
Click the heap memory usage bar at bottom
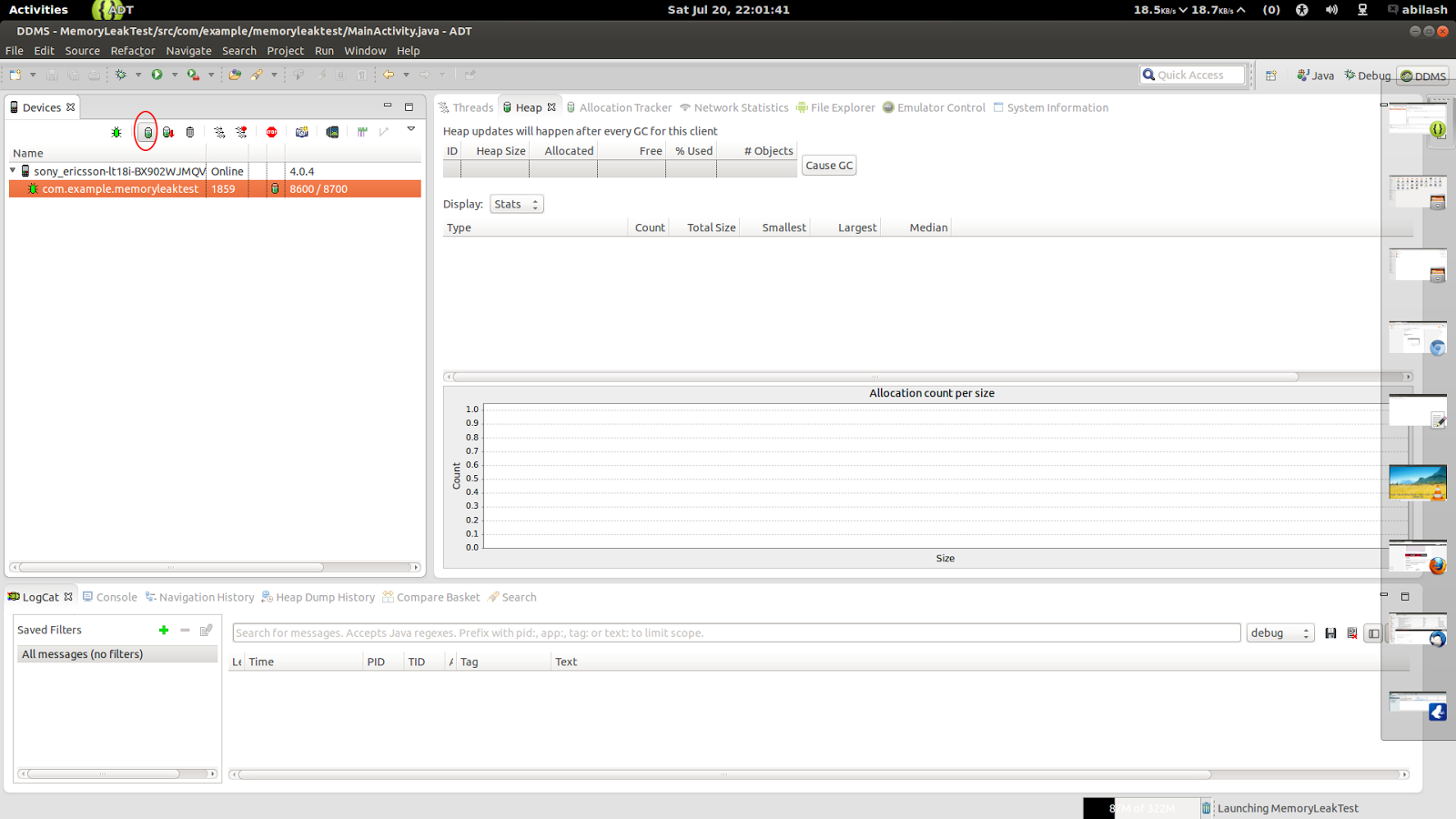pos(1139,808)
